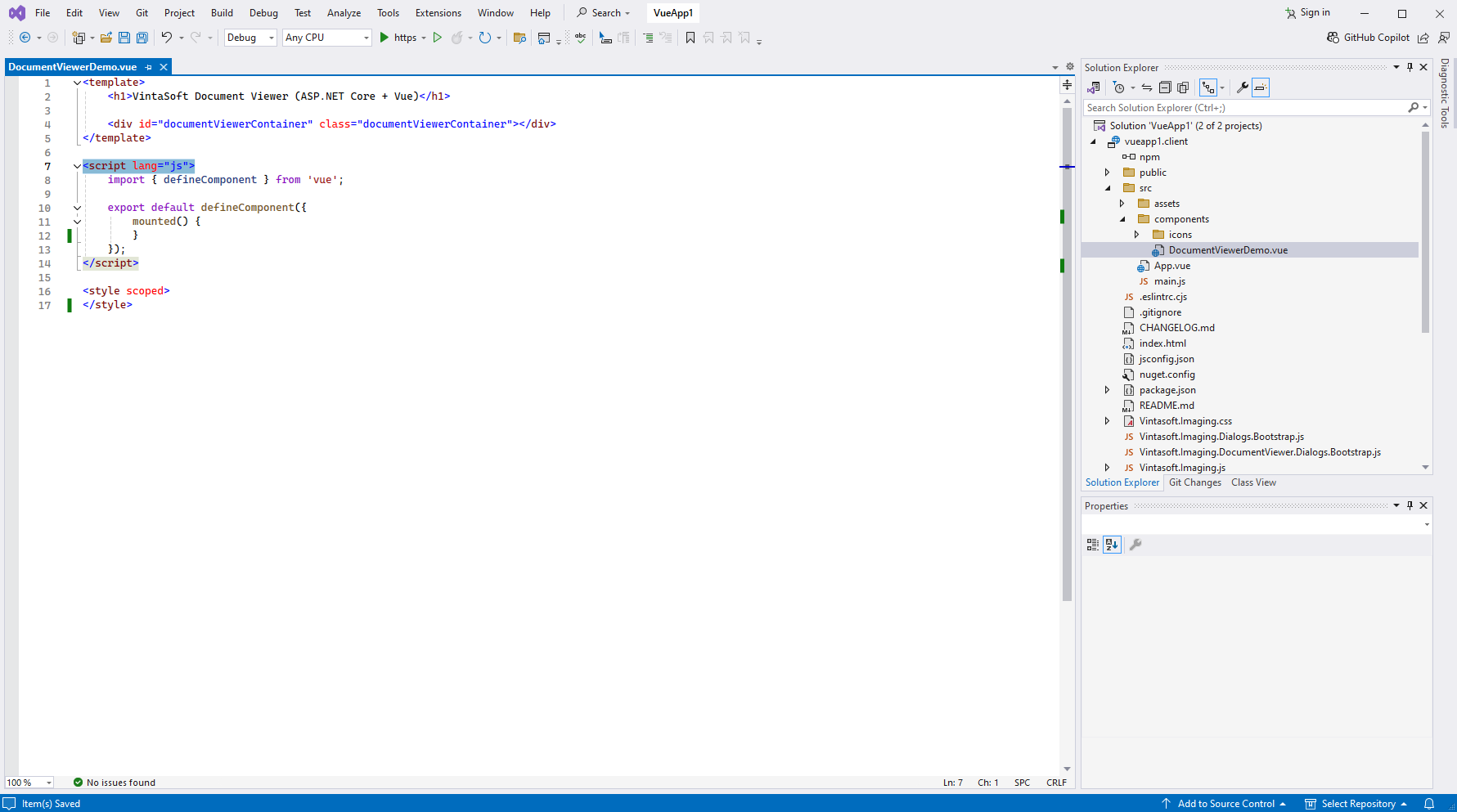
Task: Toggle file nesting button in Solution Explorer
Action: tap(1208, 87)
